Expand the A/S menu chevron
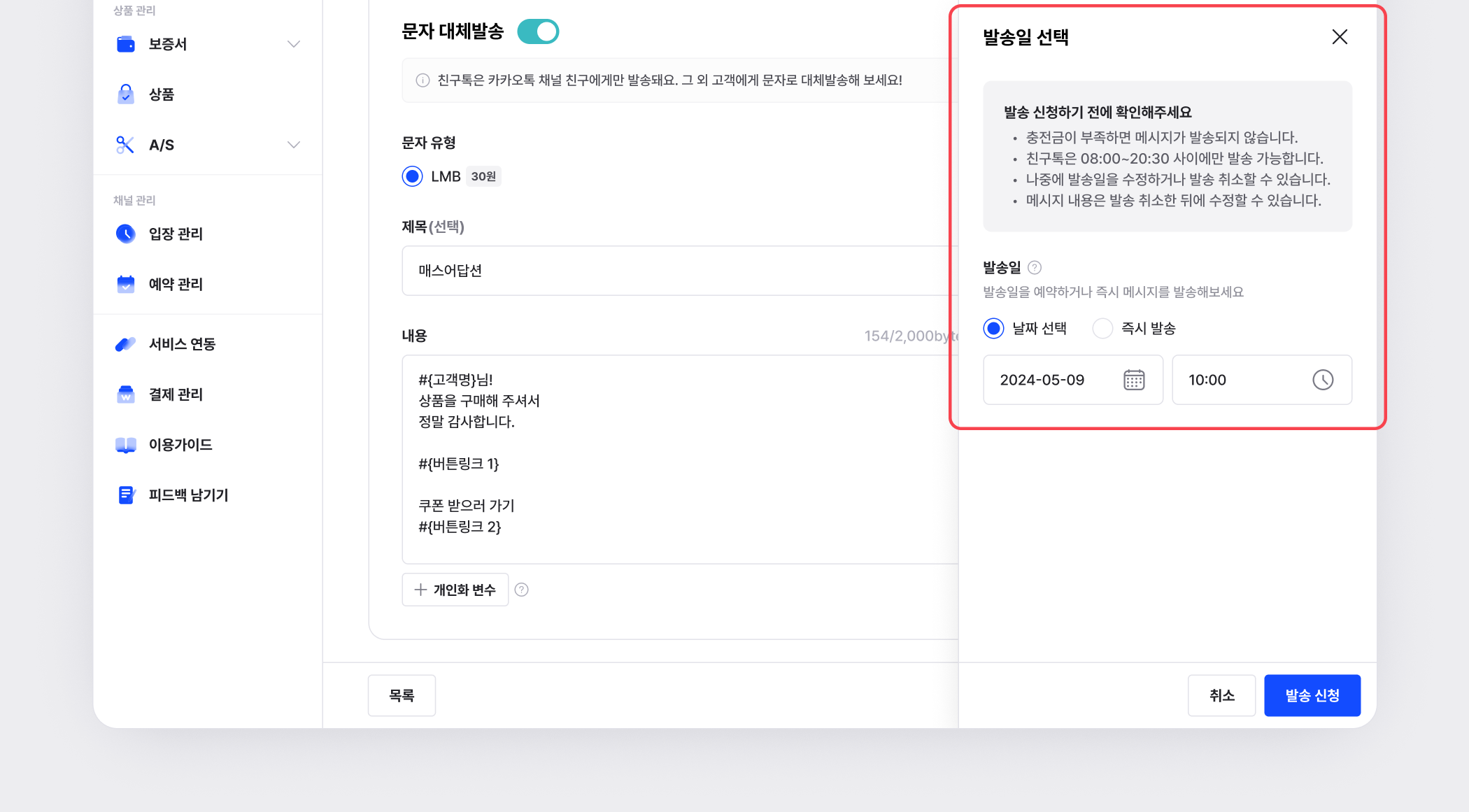Viewport: 1469px width, 812px height. pyautogui.click(x=294, y=145)
